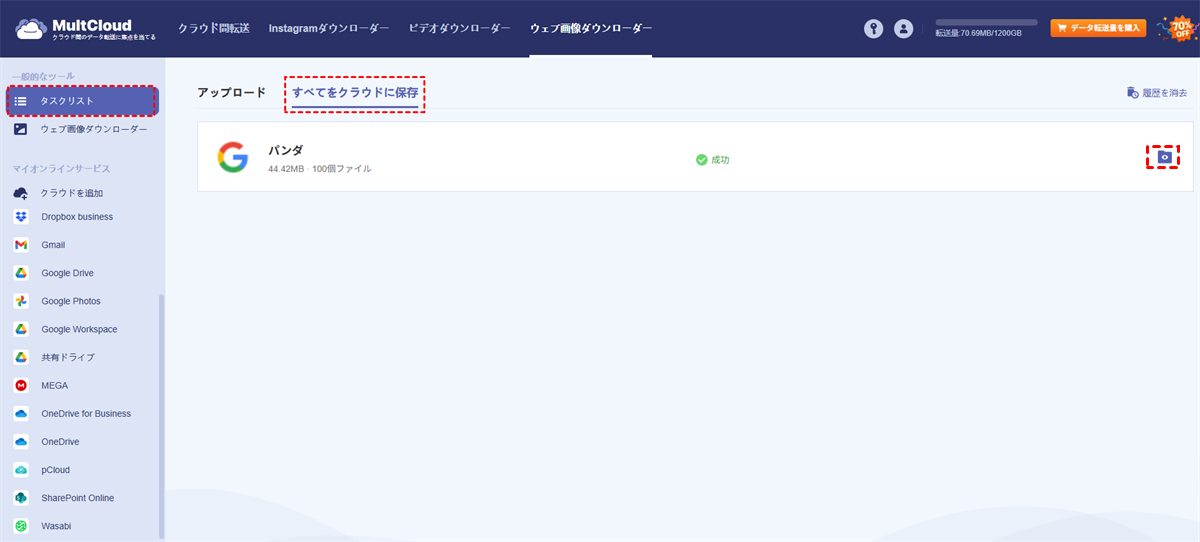Click the Gmail icon

click(x=21, y=245)
